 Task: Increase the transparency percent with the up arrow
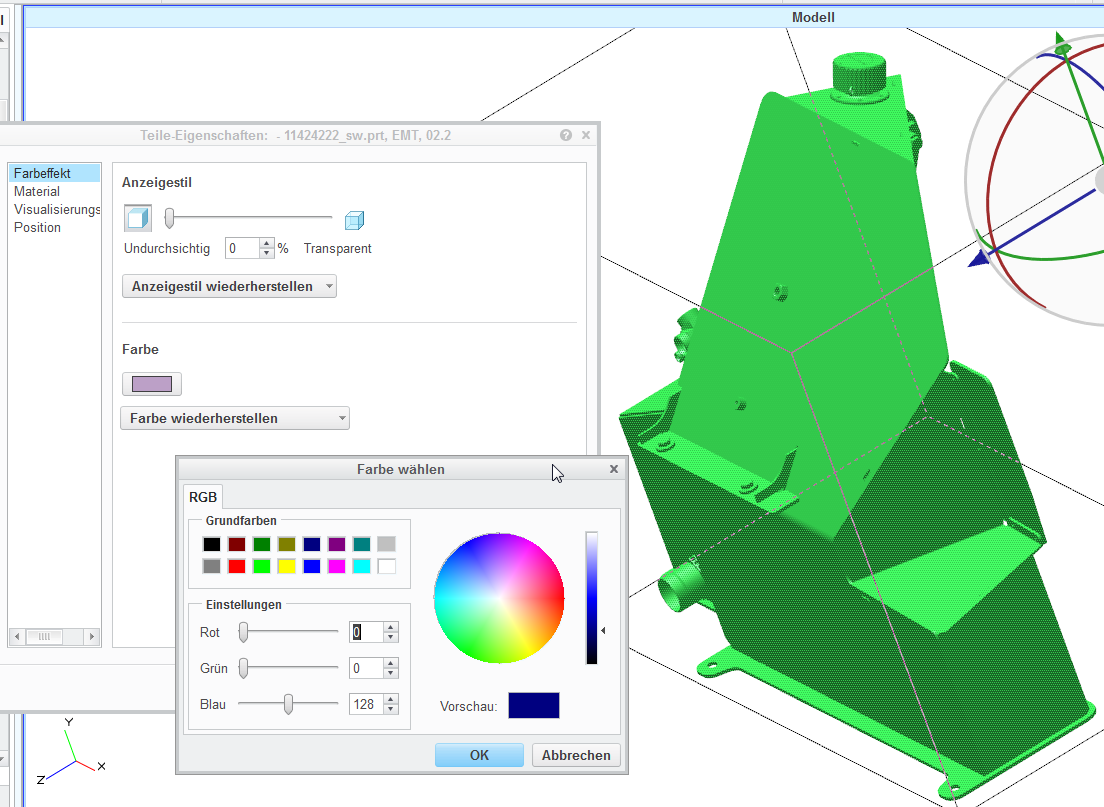pos(266,244)
